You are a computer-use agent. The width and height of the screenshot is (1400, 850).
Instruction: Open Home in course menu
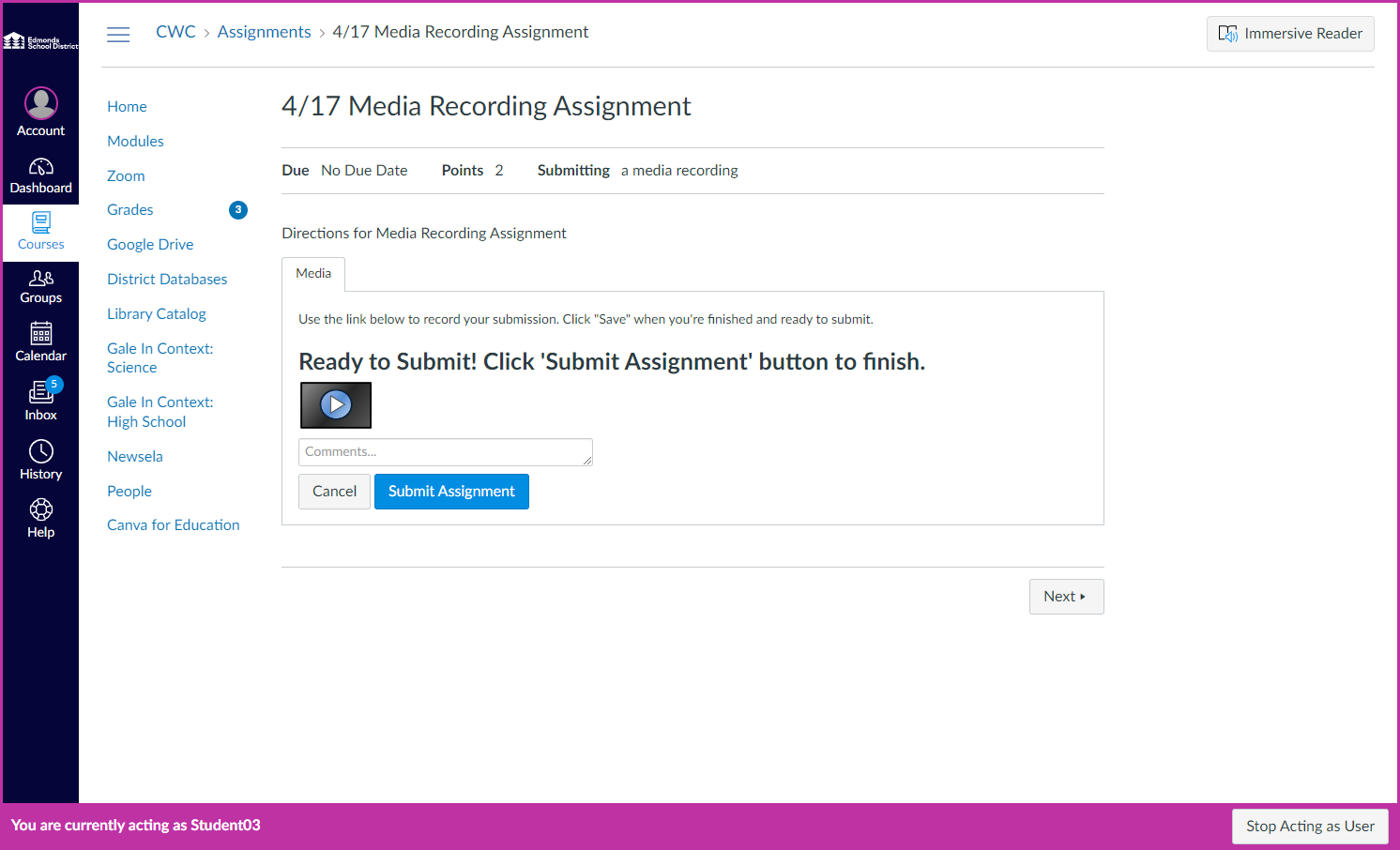coord(127,107)
